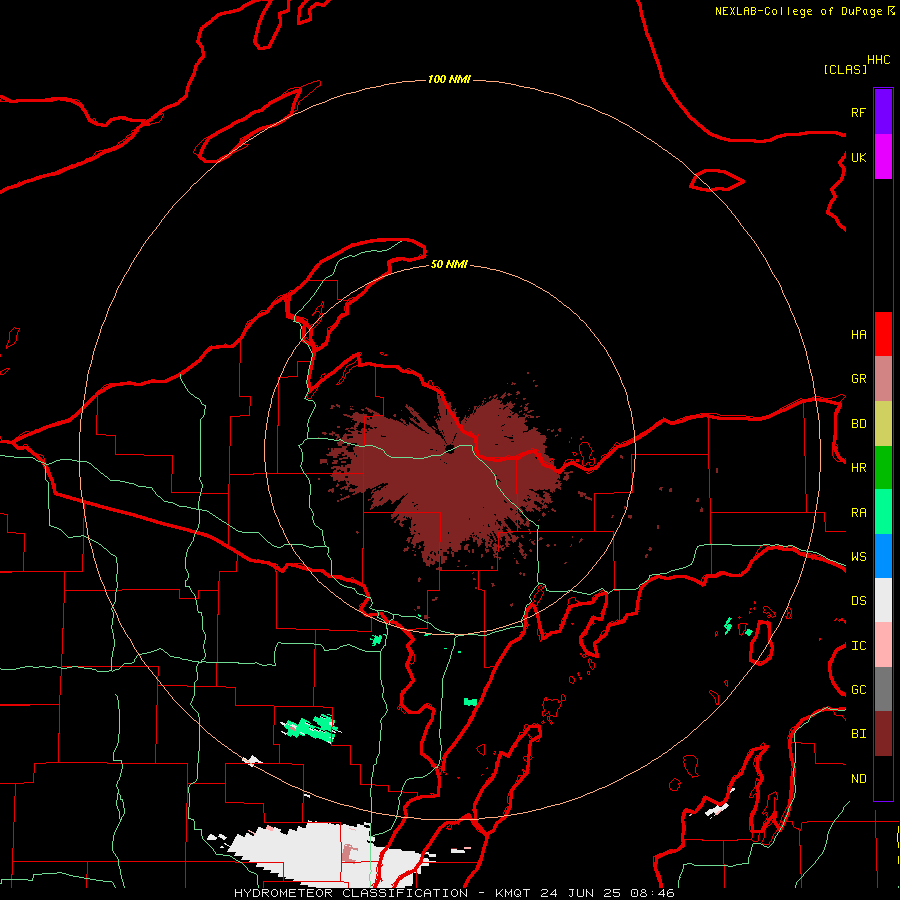The width and height of the screenshot is (900, 900).
Task: Click the 'GC' legend label
Action: pos(858,690)
